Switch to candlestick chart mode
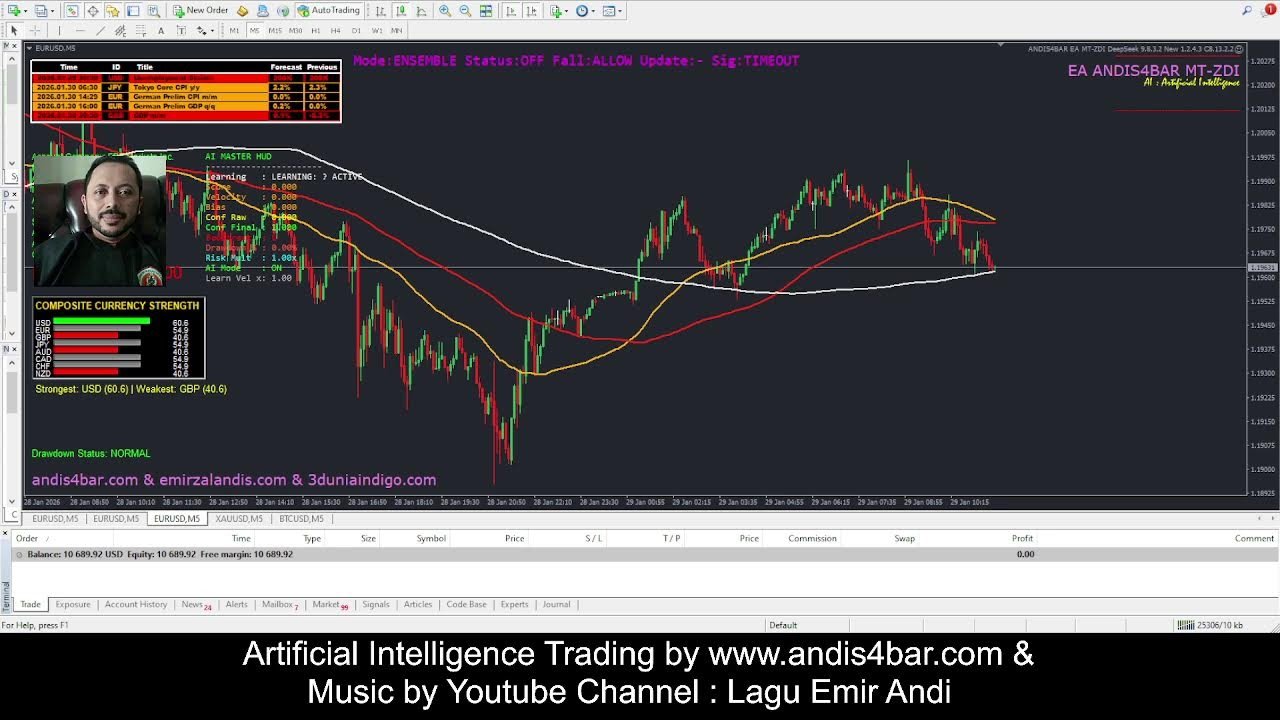Screen dimensions: 1280x720 [x=402, y=11]
